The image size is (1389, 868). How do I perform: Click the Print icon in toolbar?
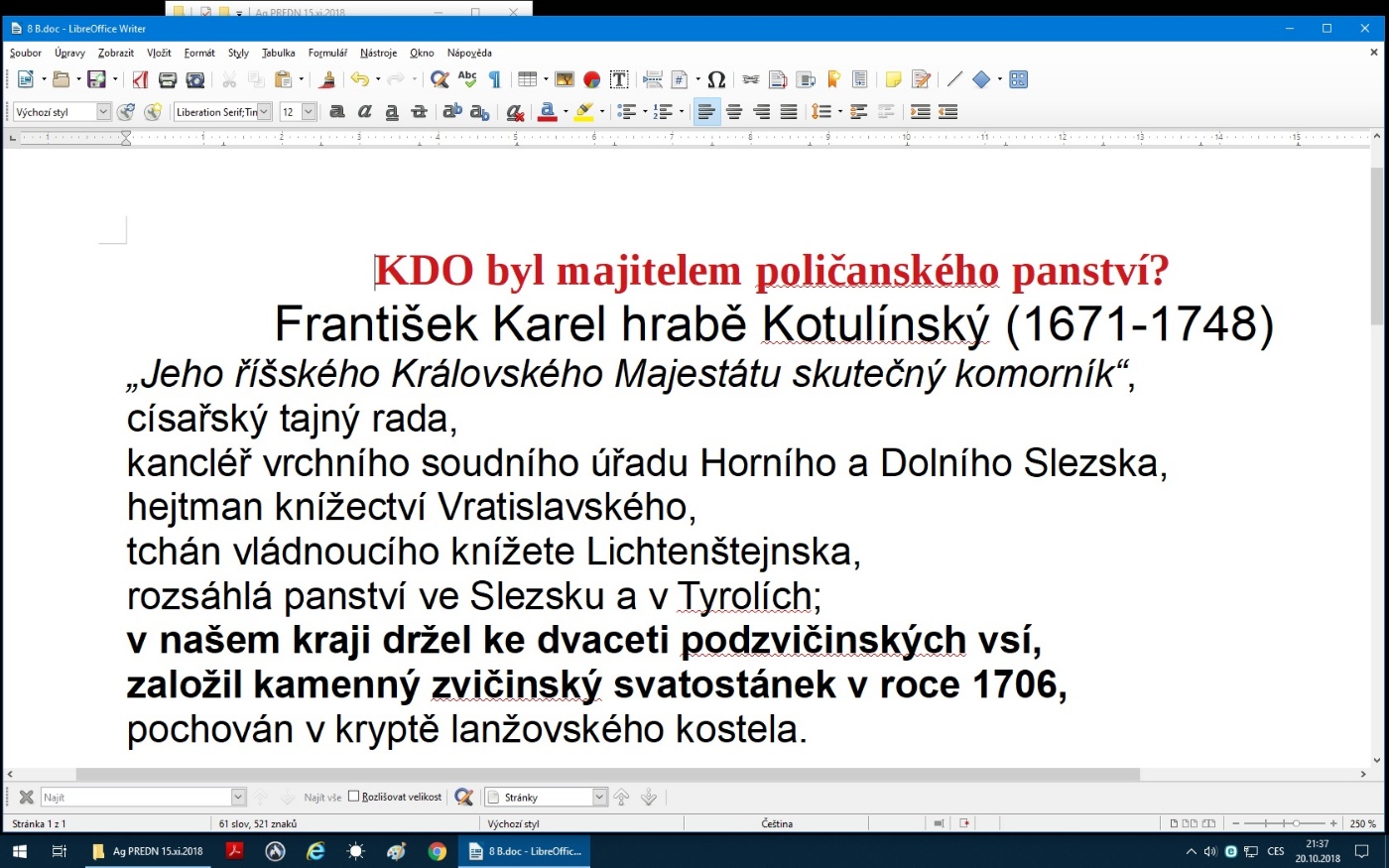(168, 80)
